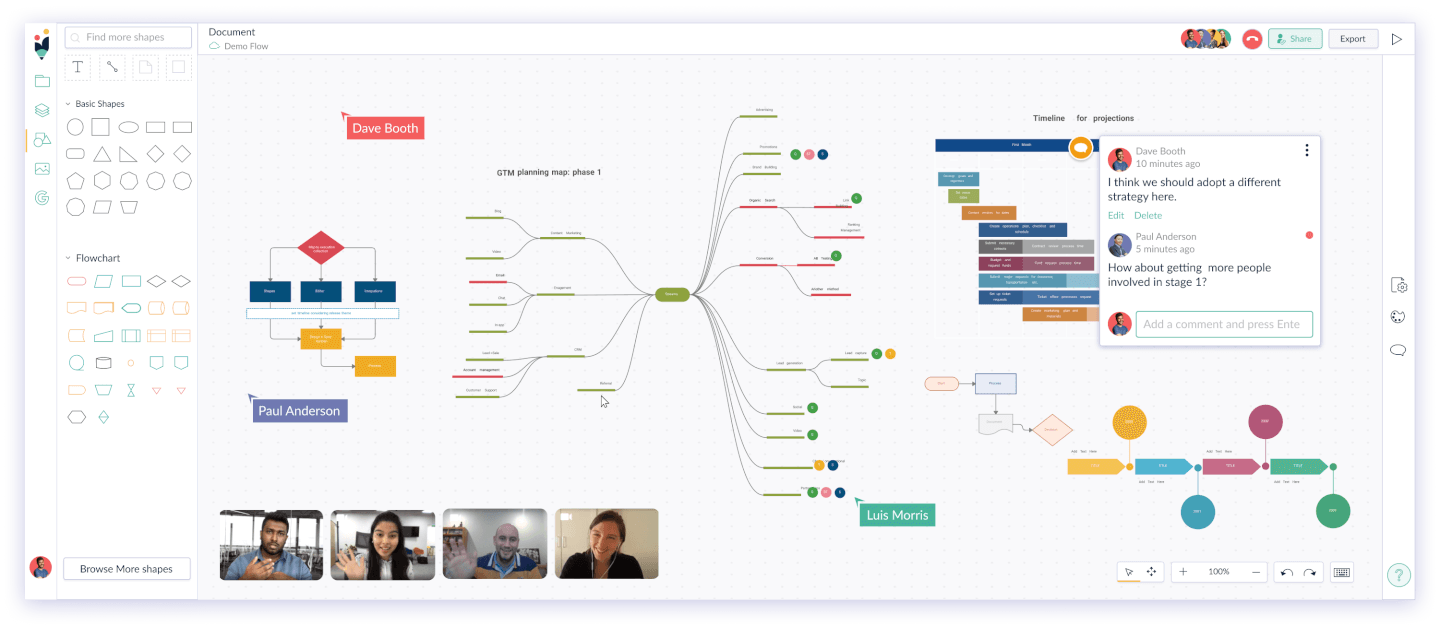
Task: Open the layers panel in left sidebar
Action: 42,110
